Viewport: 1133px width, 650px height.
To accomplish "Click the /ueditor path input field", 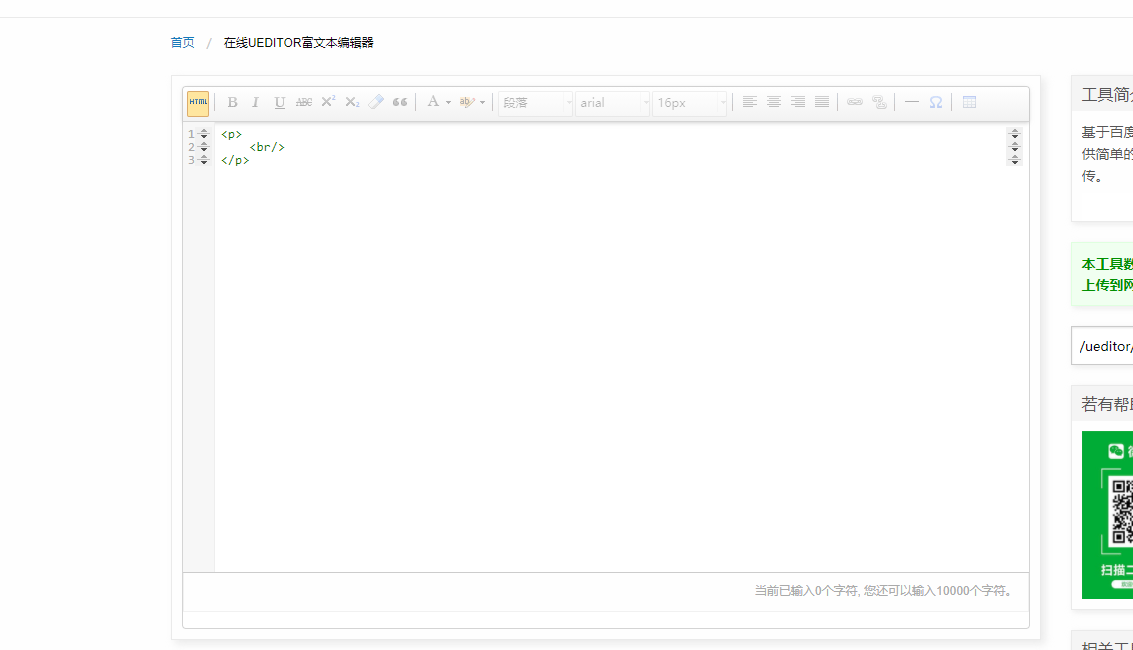I will (x=1103, y=346).
